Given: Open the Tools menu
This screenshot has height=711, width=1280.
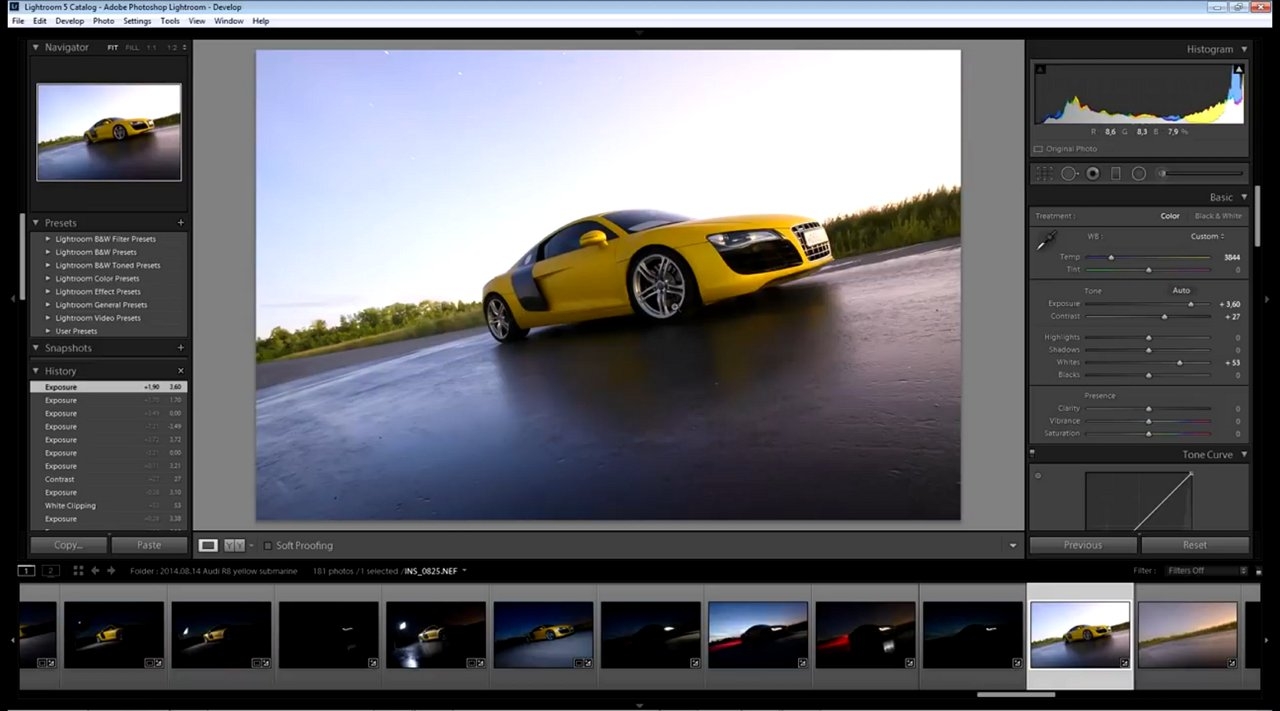Looking at the screenshot, I should point(170,20).
